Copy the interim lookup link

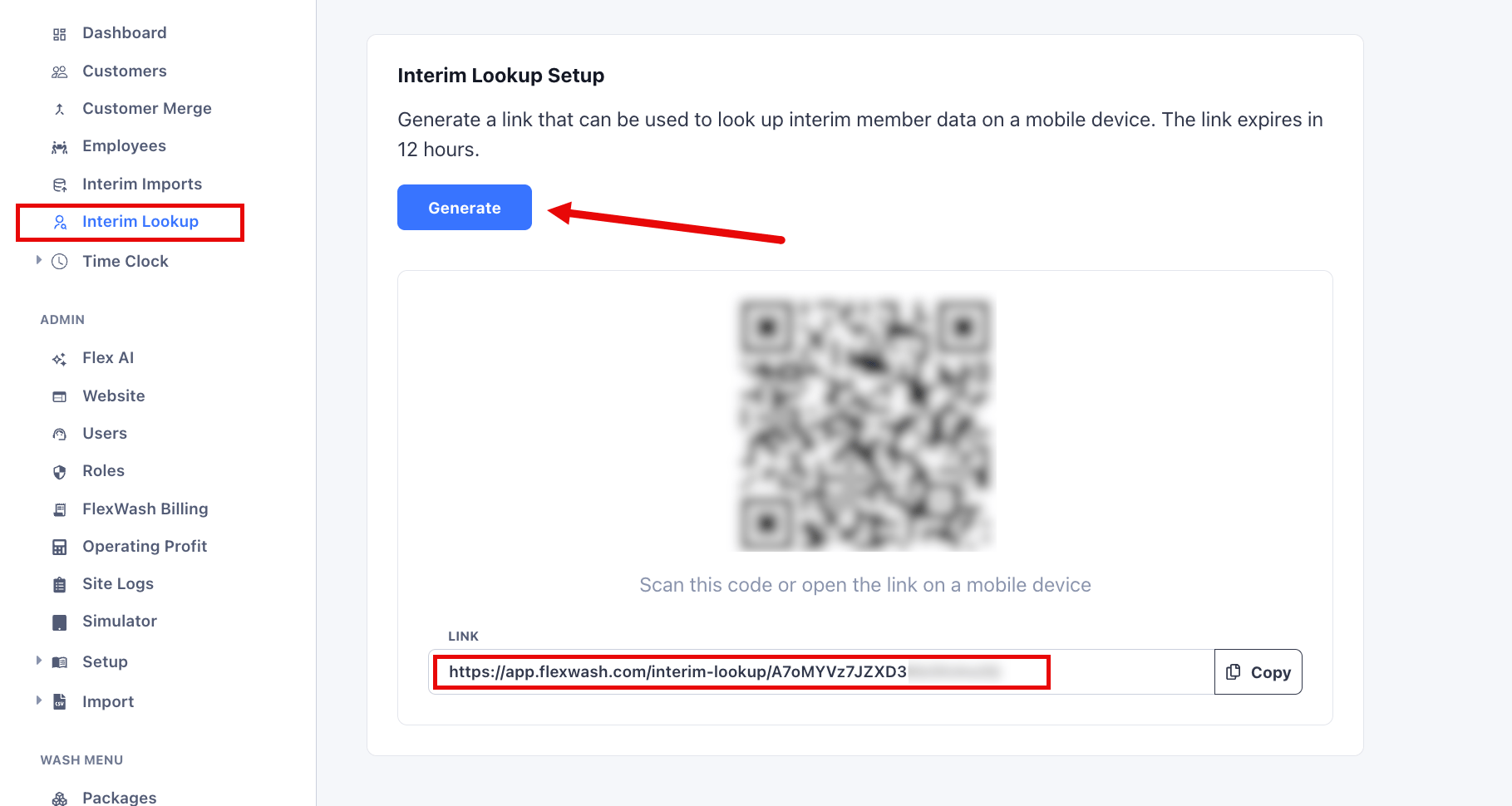pos(1258,671)
